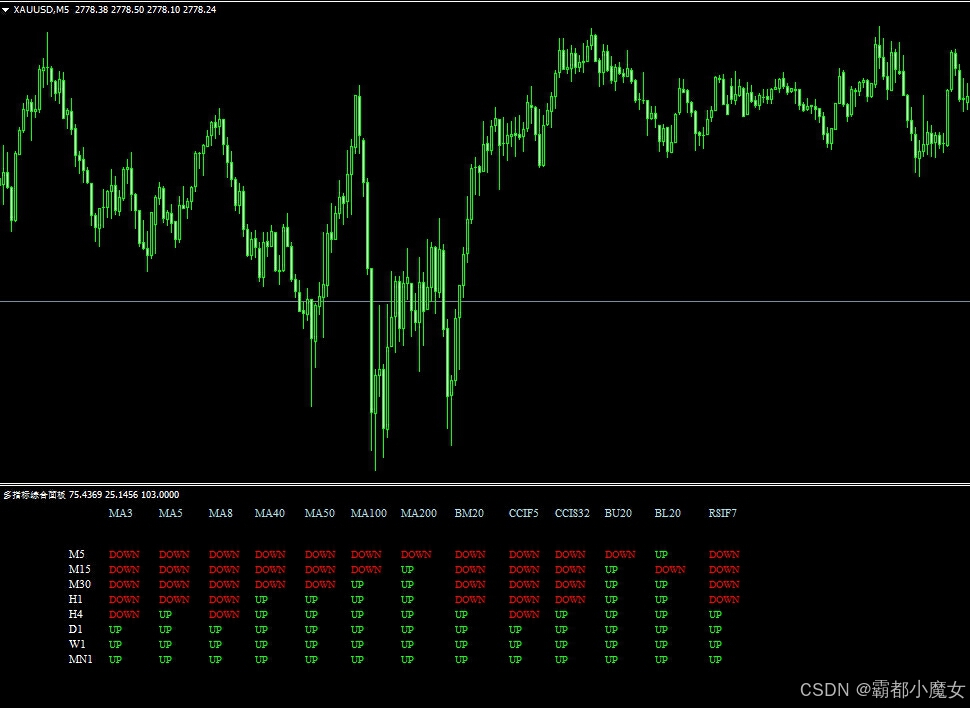Click the UP value in M30 row under MA100
970x708 pixels.
pyautogui.click(x=358, y=584)
